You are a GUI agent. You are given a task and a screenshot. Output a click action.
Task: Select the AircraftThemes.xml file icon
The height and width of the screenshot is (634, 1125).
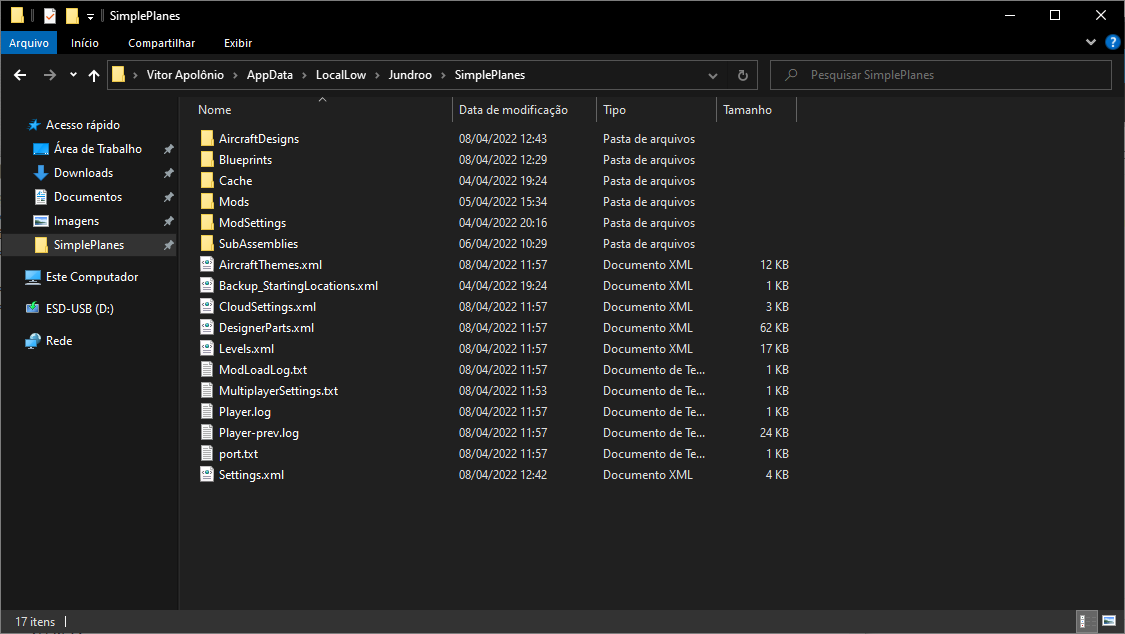coord(207,265)
